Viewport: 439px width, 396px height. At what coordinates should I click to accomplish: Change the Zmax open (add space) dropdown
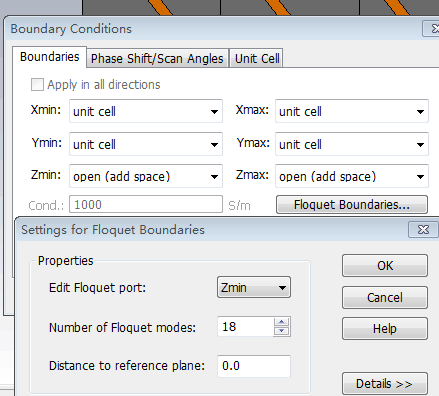pyautogui.click(x=352, y=176)
